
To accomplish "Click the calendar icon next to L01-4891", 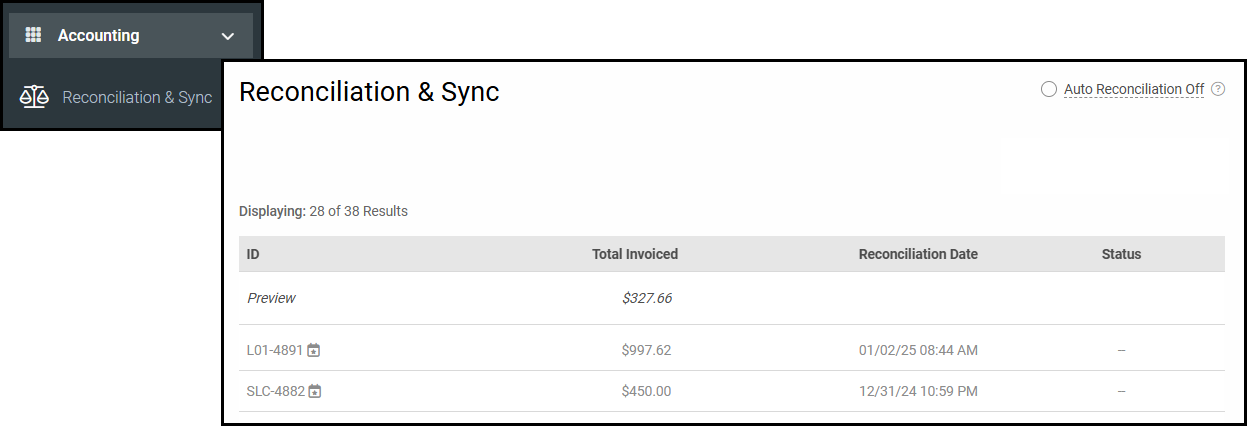I will click(x=314, y=350).
